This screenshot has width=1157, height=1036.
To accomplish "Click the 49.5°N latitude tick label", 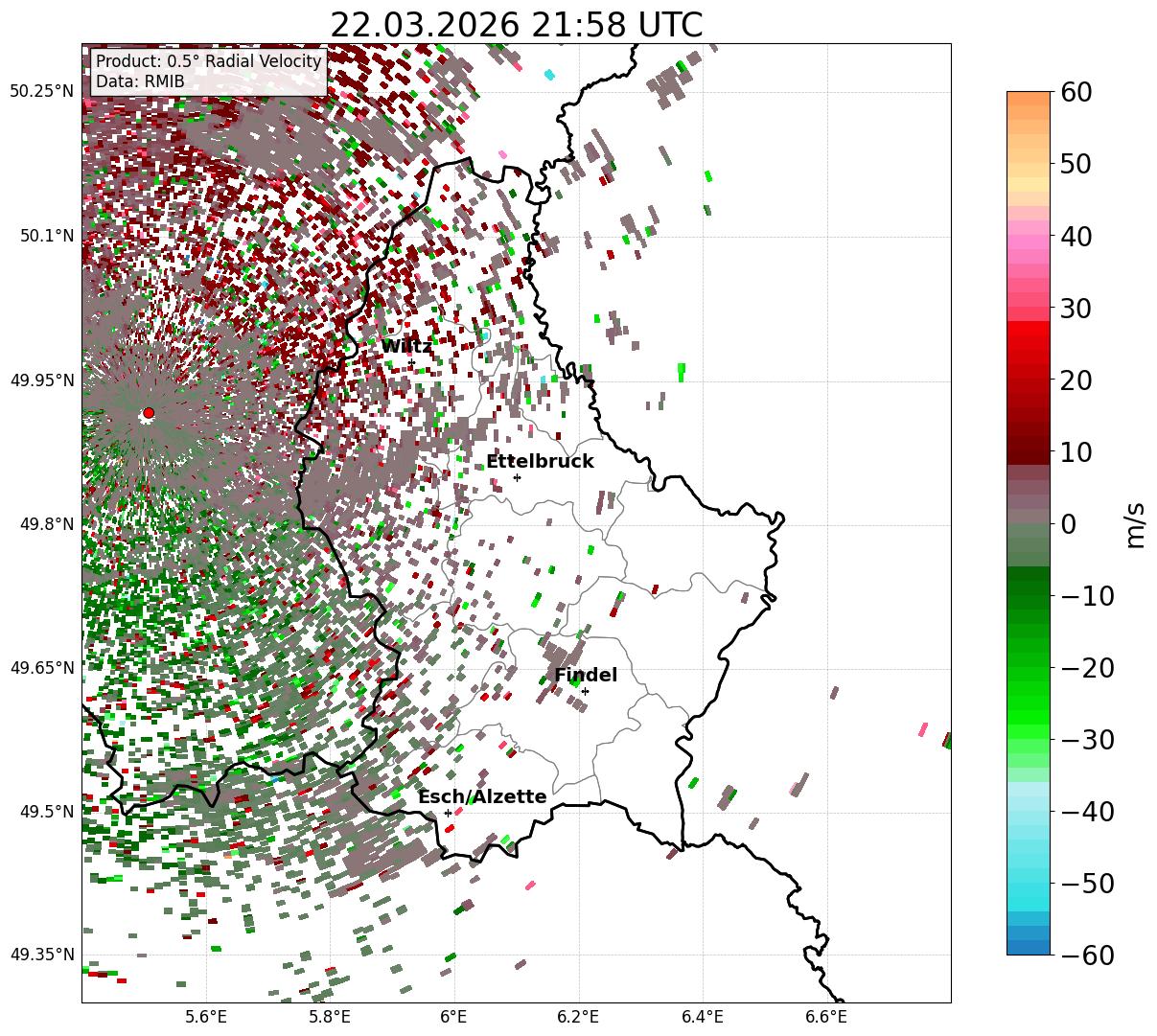I will 45,812.
